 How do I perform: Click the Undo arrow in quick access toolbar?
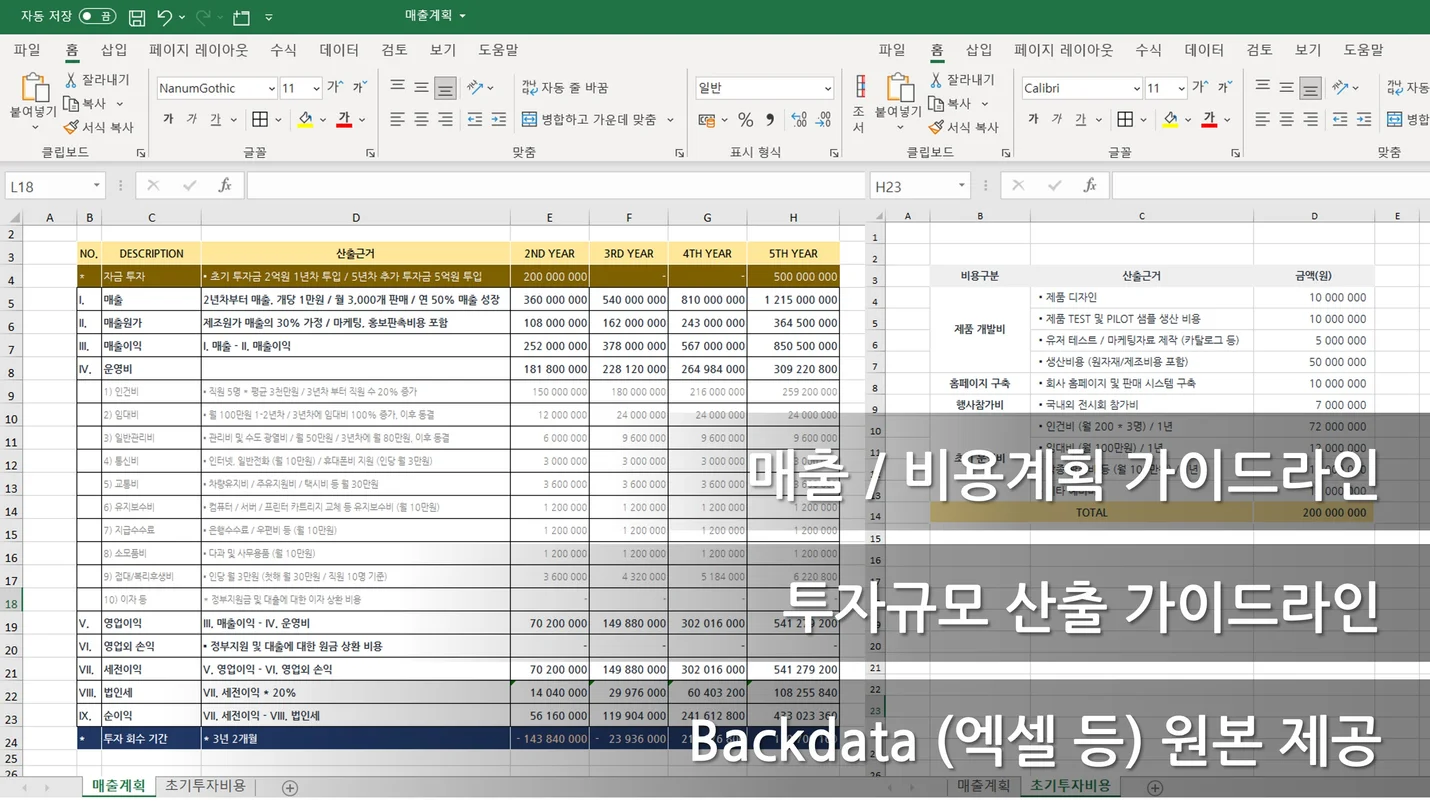(165, 17)
